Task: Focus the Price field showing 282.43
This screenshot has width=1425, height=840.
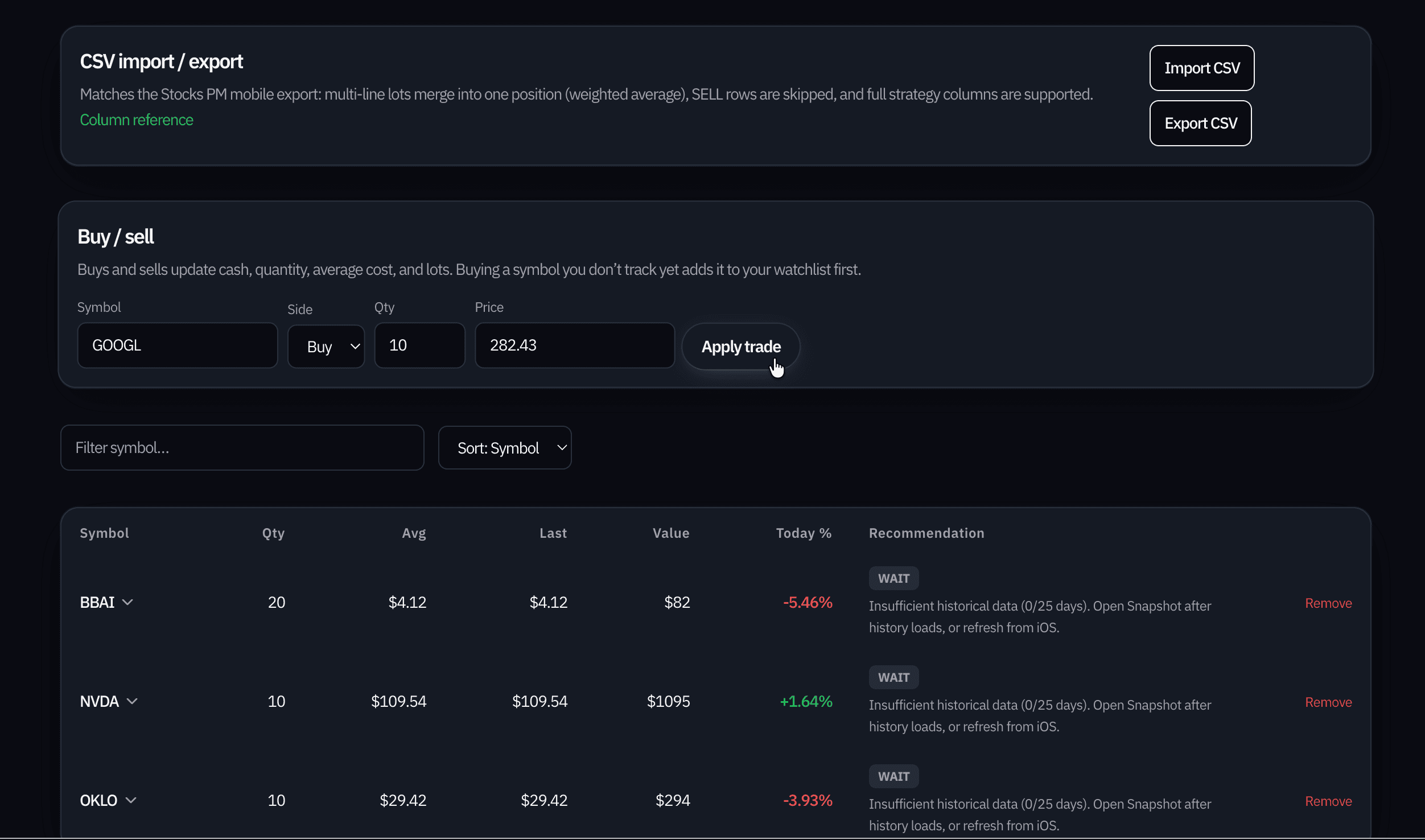Action: tap(575, 345)
